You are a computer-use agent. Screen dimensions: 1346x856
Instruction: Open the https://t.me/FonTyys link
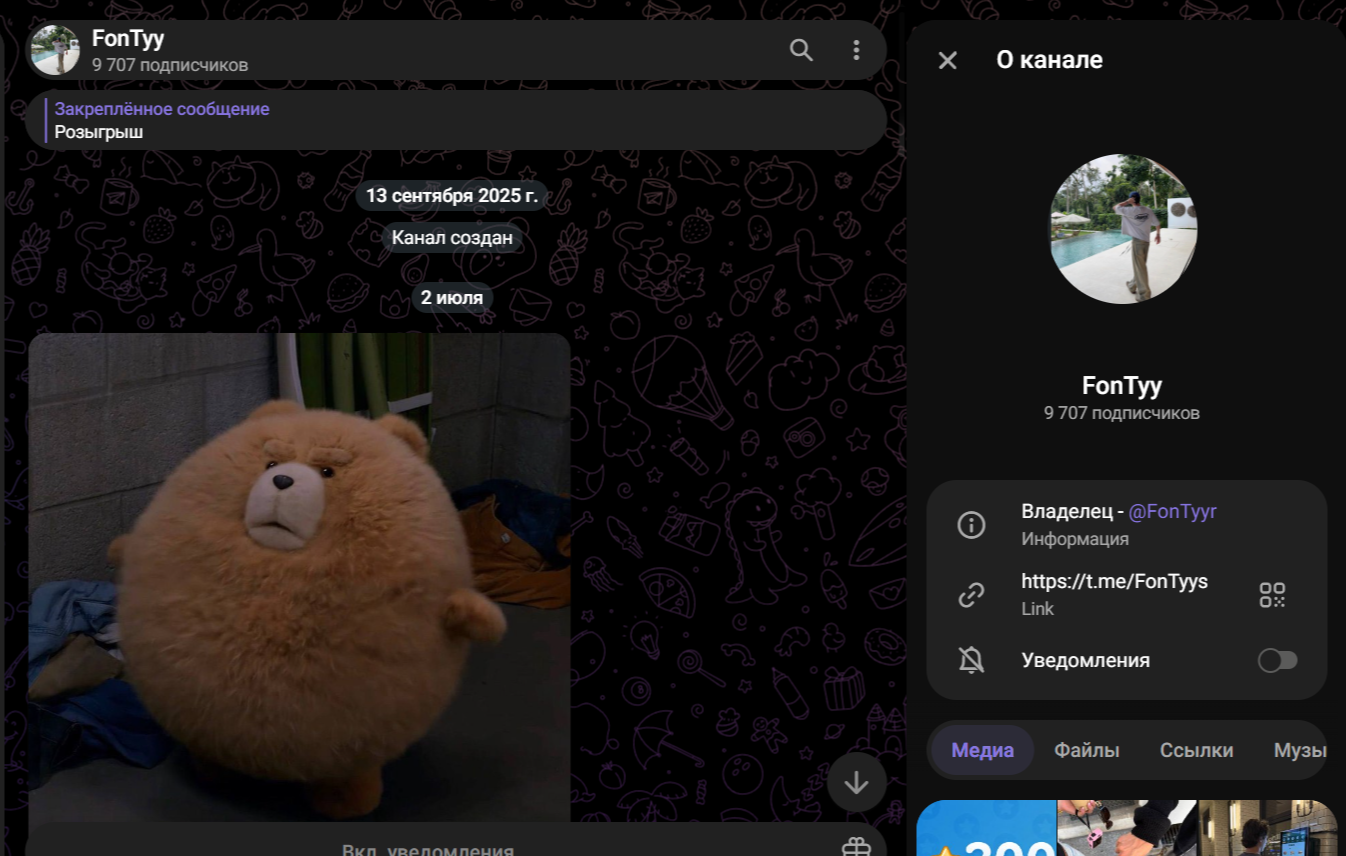pos(1114,581)
